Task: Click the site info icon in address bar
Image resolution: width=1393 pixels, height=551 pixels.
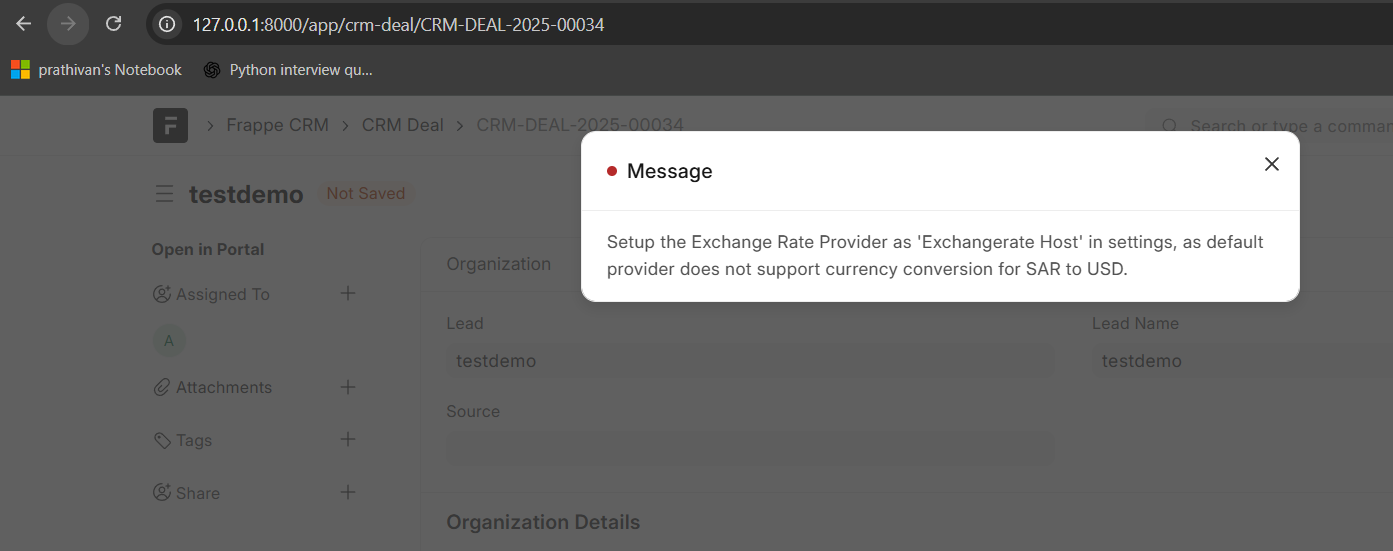Action: [168, 24]
